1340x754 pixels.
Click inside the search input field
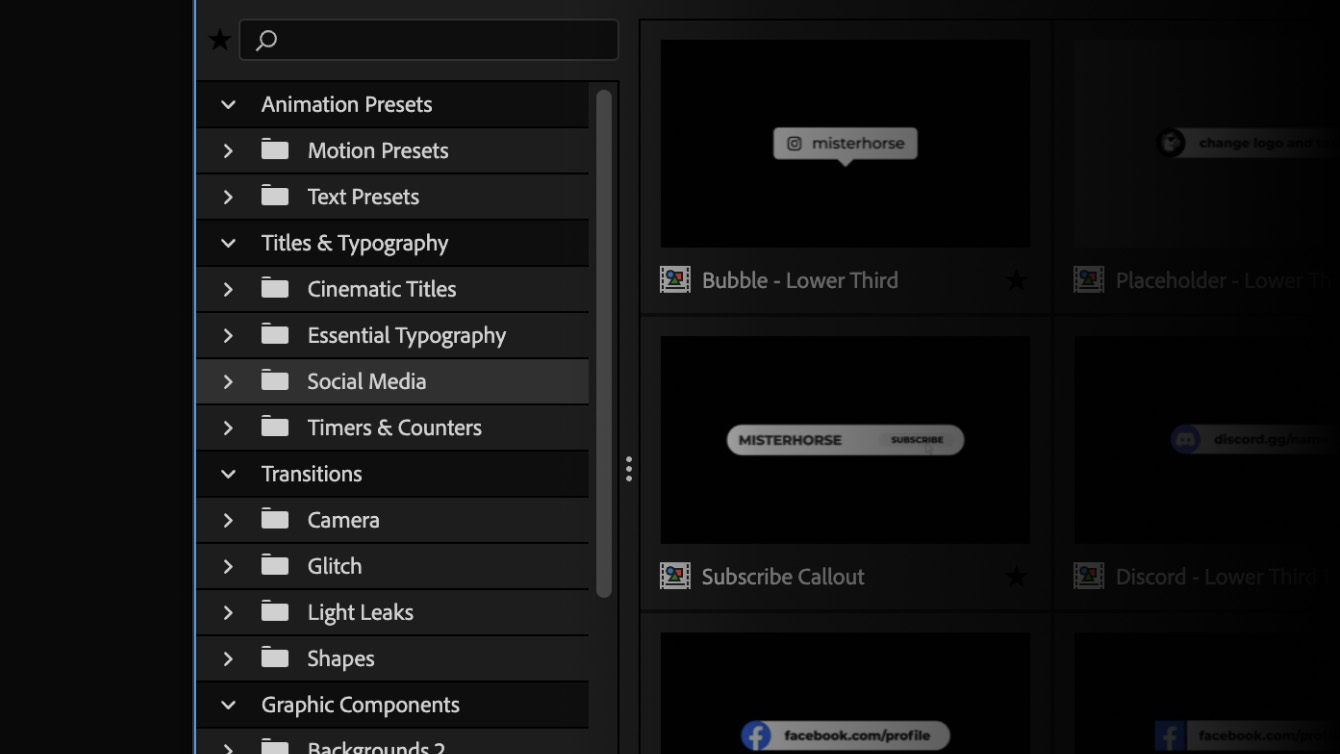[430, 40]
